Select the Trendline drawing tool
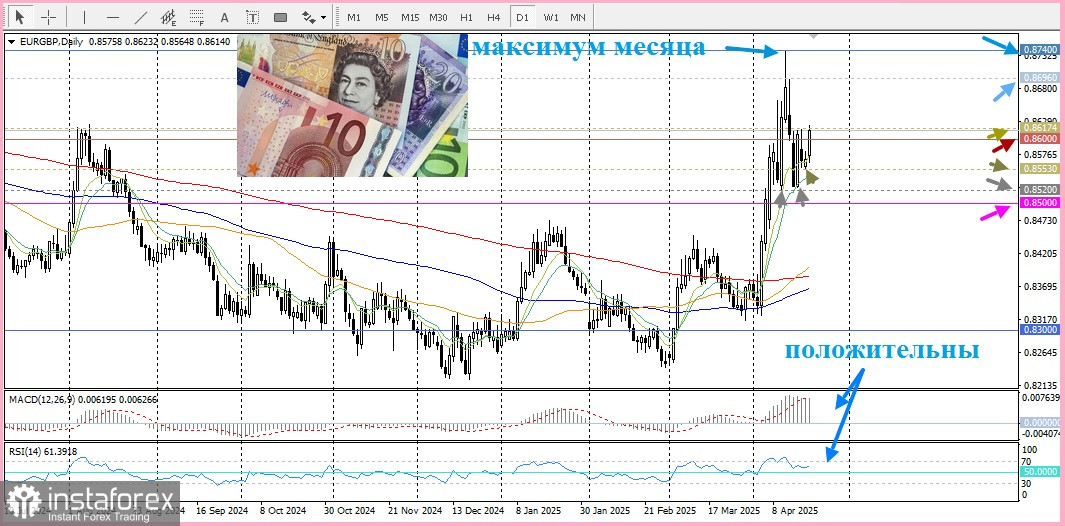Viewport: 1065px width, 526px height. (141, 17)
